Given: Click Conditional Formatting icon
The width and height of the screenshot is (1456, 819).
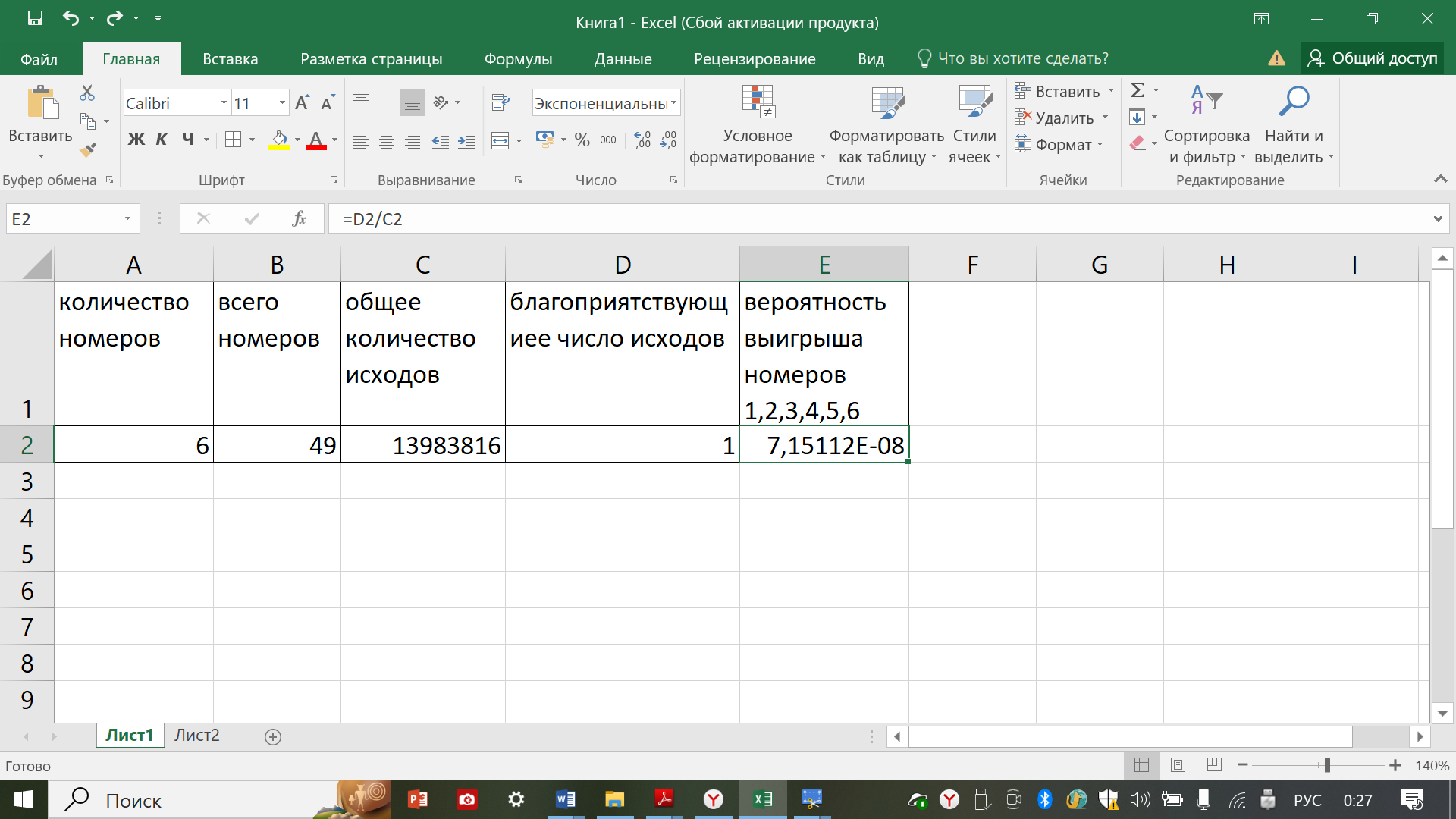Looking at the screenshot, I should (758, 102).
